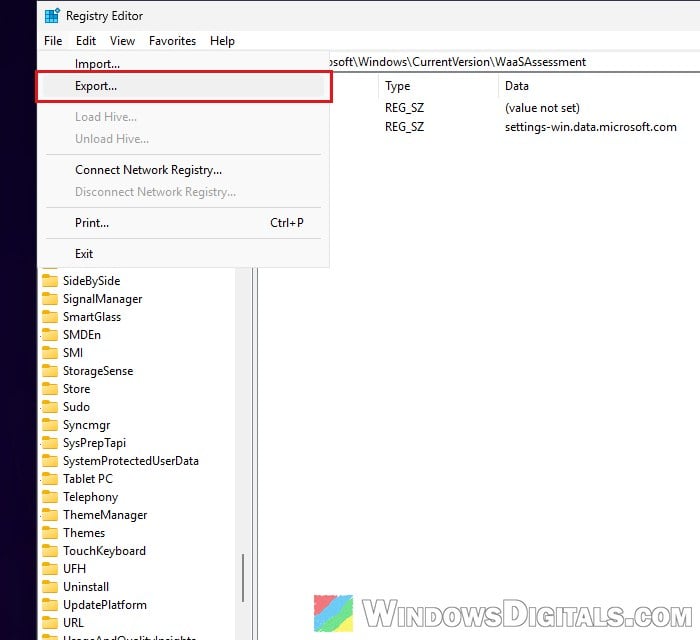Image resolution: width=700 pixels, height=640 pixels.
Task: Click the folder icon beside UpdatePlatform
Action: 50,605
